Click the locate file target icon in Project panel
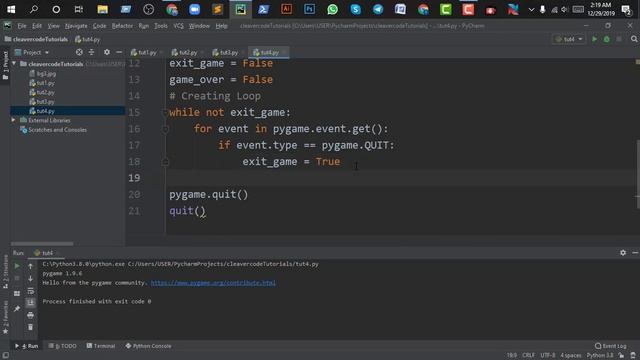 (x=79, y=52)
